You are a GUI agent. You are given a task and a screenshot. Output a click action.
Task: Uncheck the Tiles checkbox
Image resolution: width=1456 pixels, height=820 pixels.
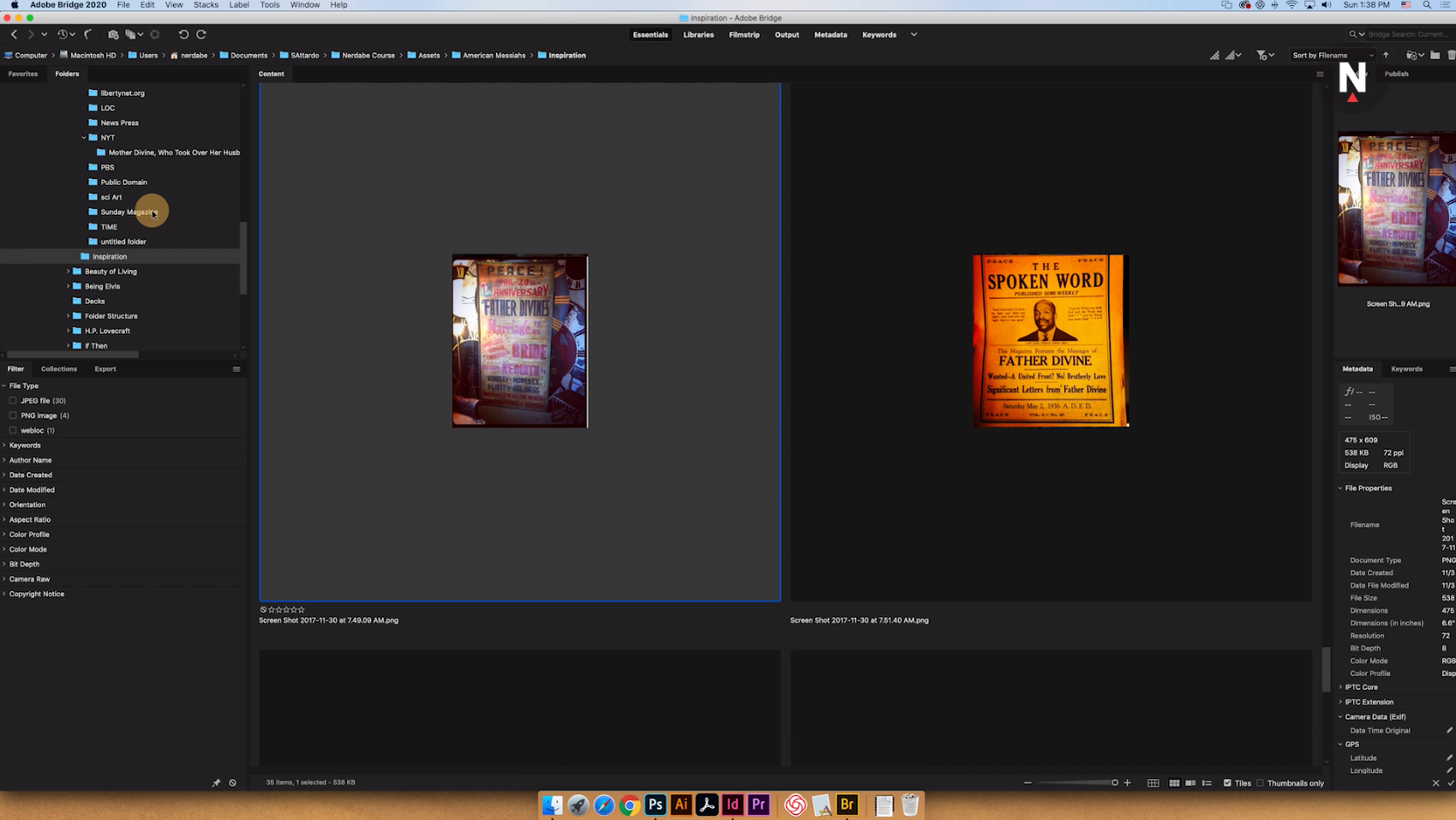tap(1227, 783)
